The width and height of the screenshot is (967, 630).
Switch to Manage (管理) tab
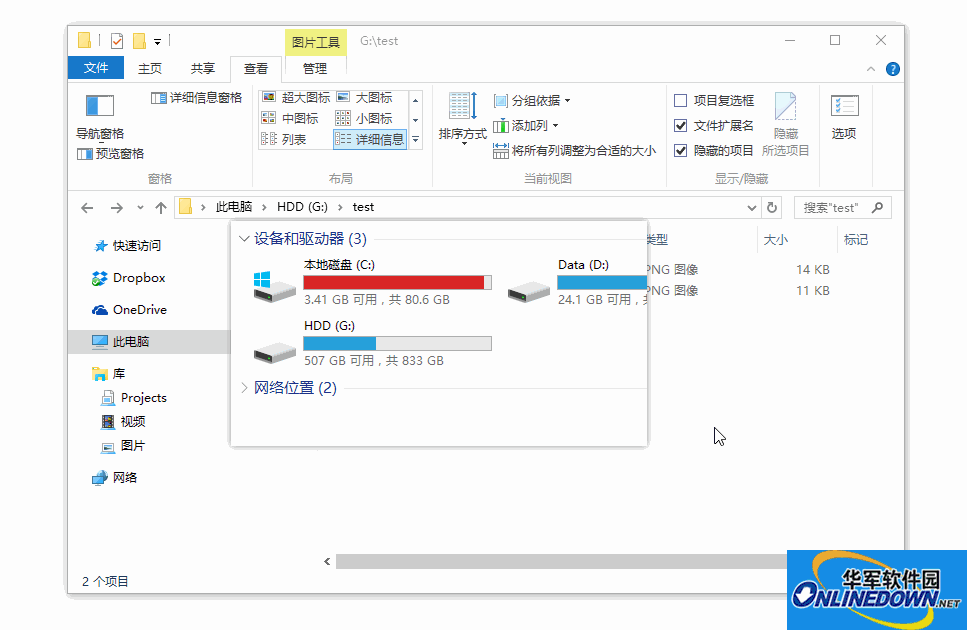(x=315, y=68)
